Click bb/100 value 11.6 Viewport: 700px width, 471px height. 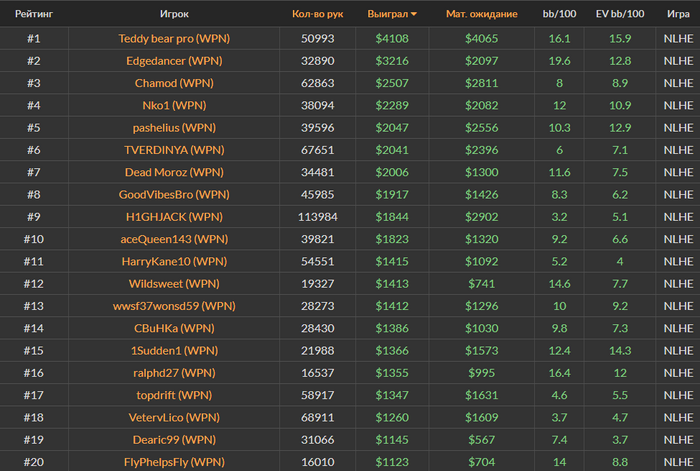pyautogui.click(x=559, y=172)
